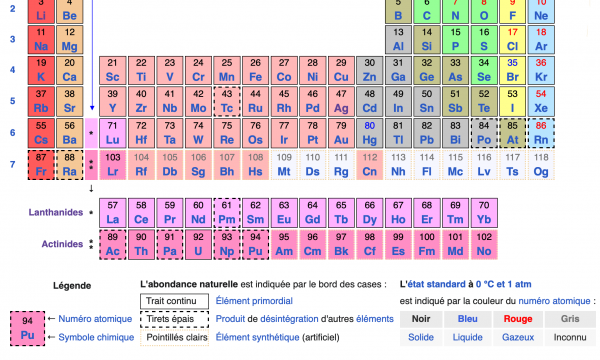Viewport: 600px width, 360px height.
Task: Open the 'Symbole chimique' legend link
Action: [x=96, y=337]
